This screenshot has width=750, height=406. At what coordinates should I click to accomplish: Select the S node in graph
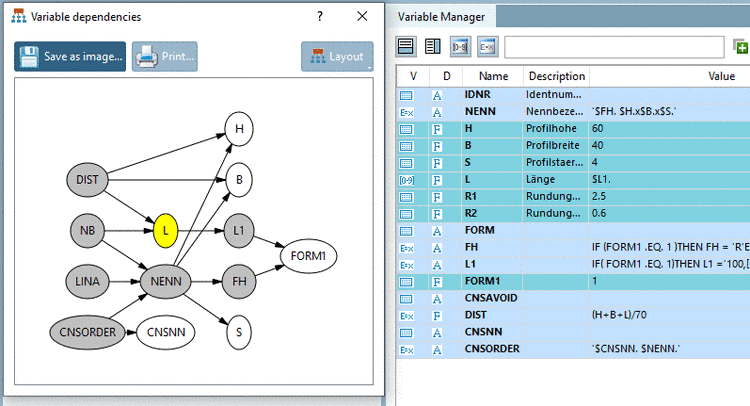239,332
